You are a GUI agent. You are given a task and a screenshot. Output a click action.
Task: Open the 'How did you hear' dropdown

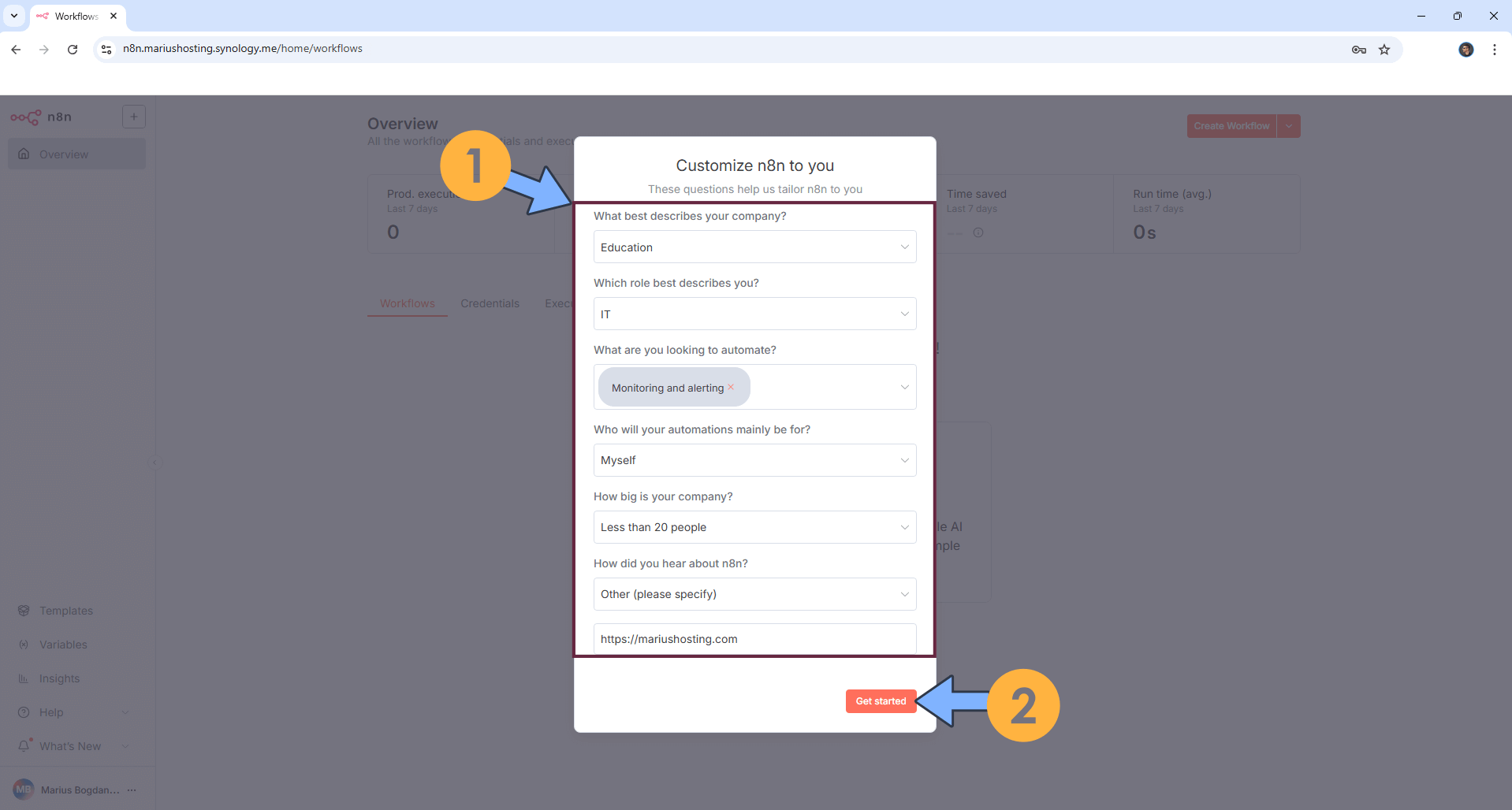pos(754,594)
